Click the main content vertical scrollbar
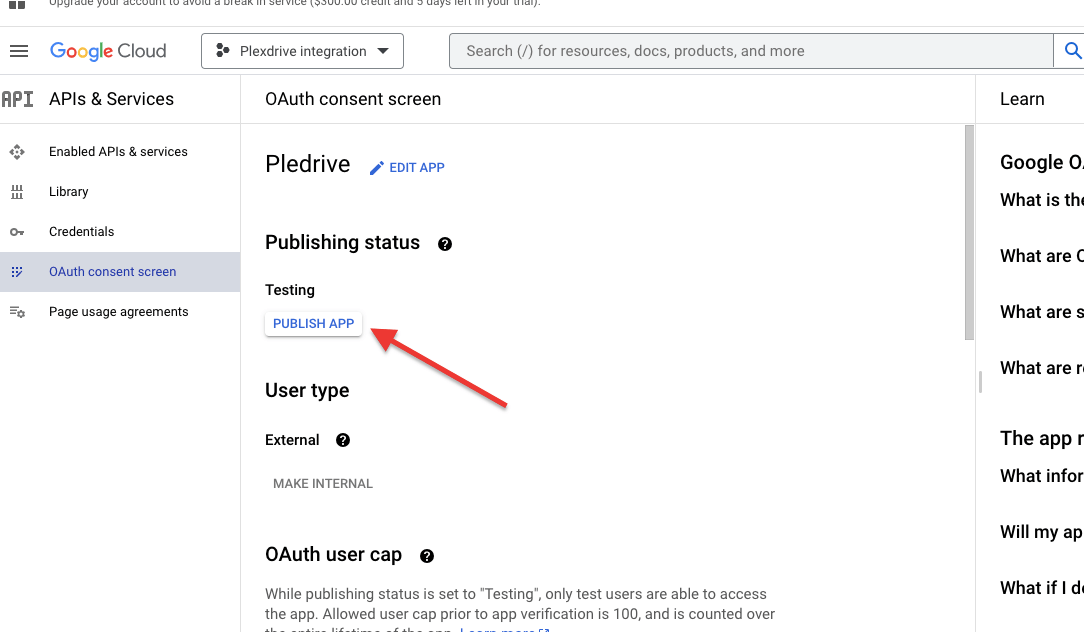This screenshot has height=632, width=1084. 969,232
